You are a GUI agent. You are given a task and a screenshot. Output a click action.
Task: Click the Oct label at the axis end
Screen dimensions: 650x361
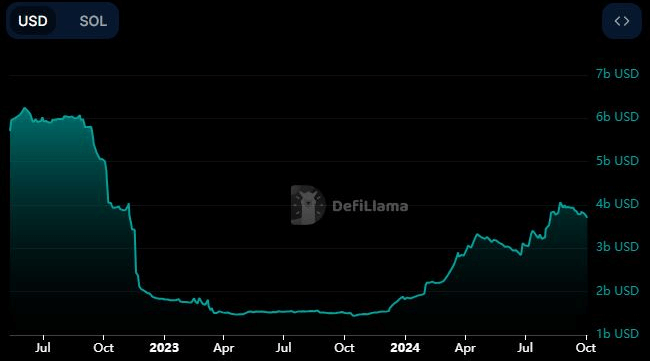pyautogui.click(x=586, y=347)
